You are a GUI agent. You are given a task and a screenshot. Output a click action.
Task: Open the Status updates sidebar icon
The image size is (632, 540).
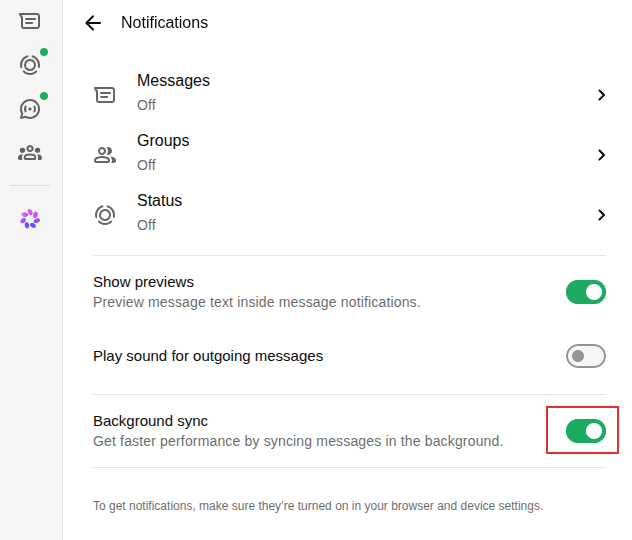pos(30,65)
